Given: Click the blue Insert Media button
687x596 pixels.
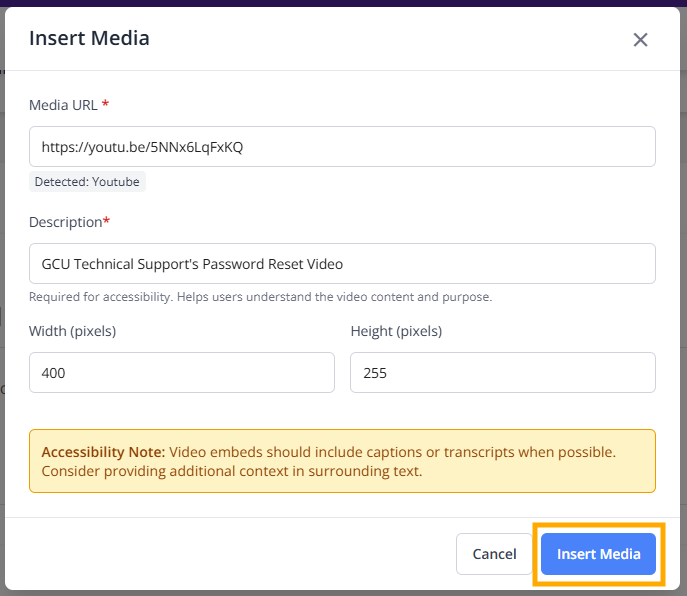Looking at the screenshot, I should tap(598, 554).
